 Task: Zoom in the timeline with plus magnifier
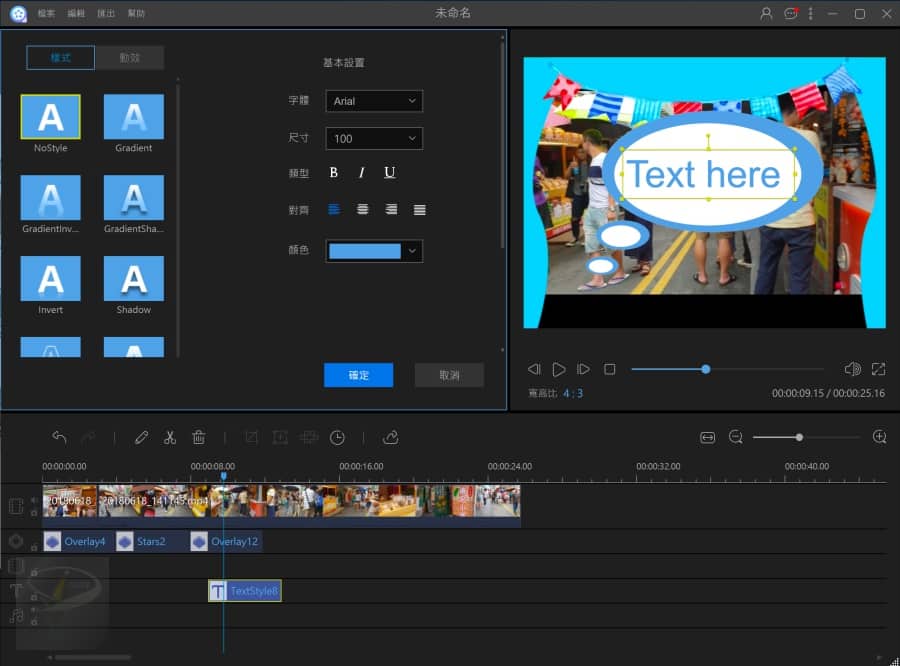(879, 437)
